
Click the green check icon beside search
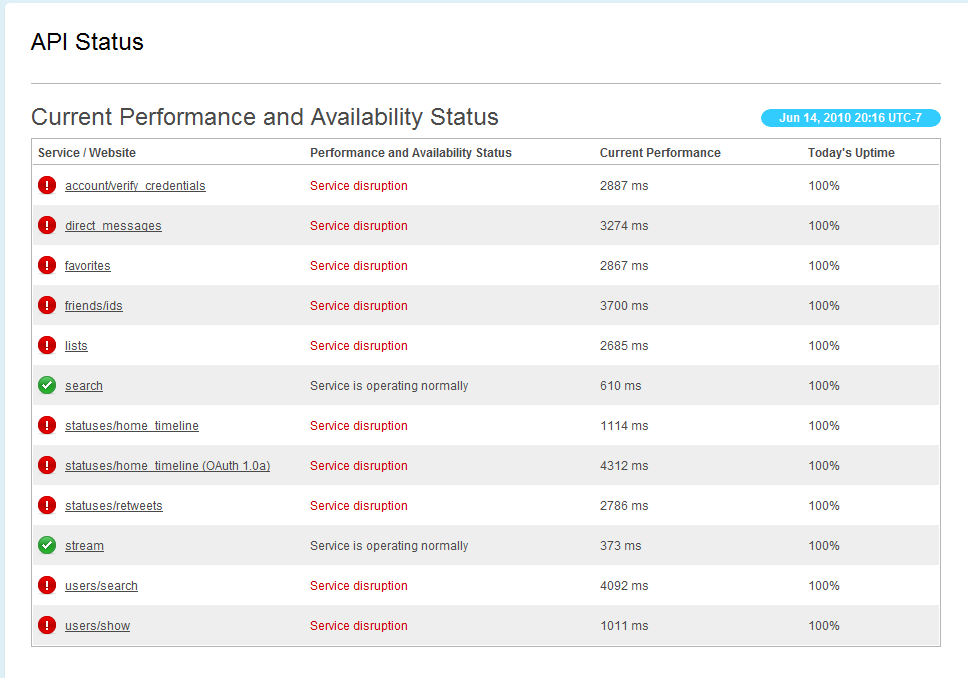47,385
